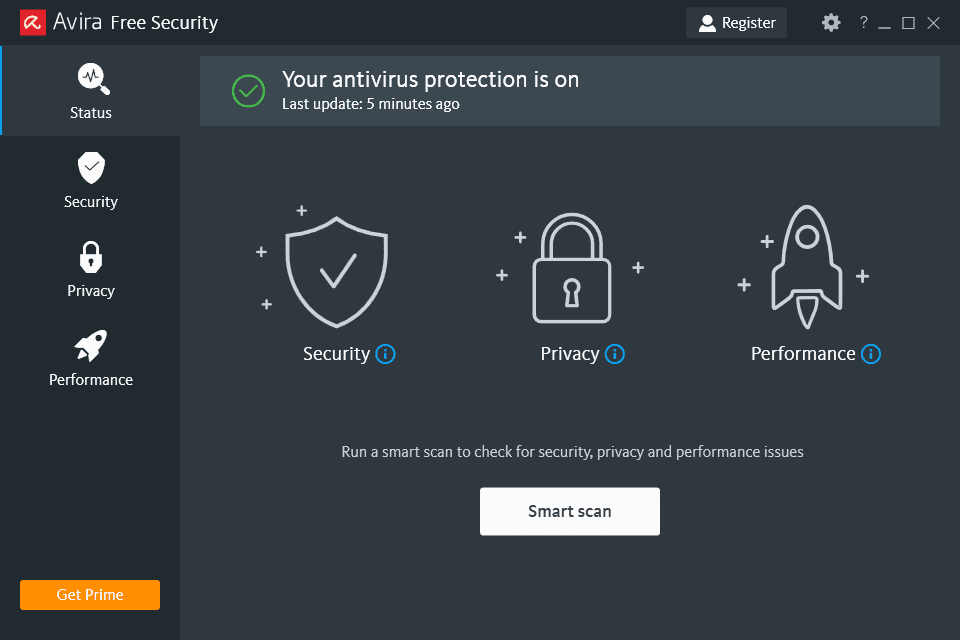Click the Get Prime upgrade button

pyautogui.click(x=89, y=594)
